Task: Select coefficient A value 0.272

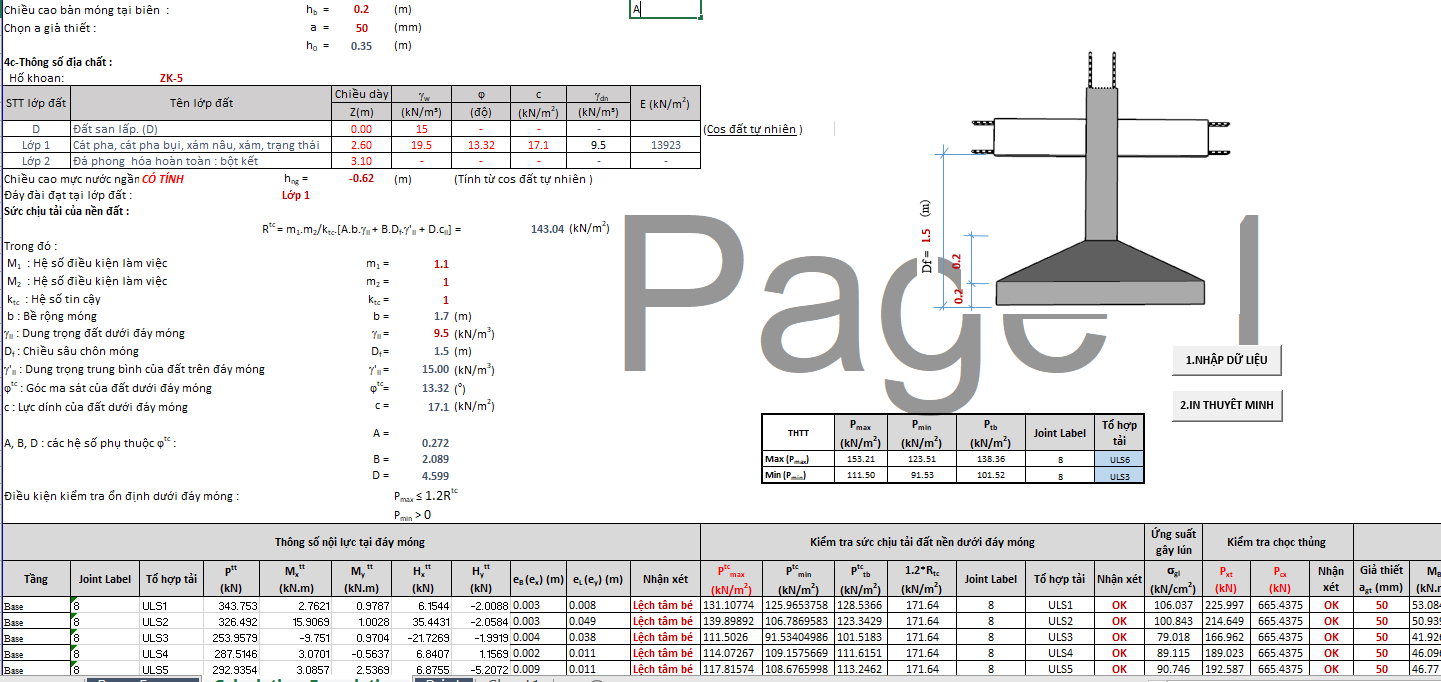Action: coord(435,442)
